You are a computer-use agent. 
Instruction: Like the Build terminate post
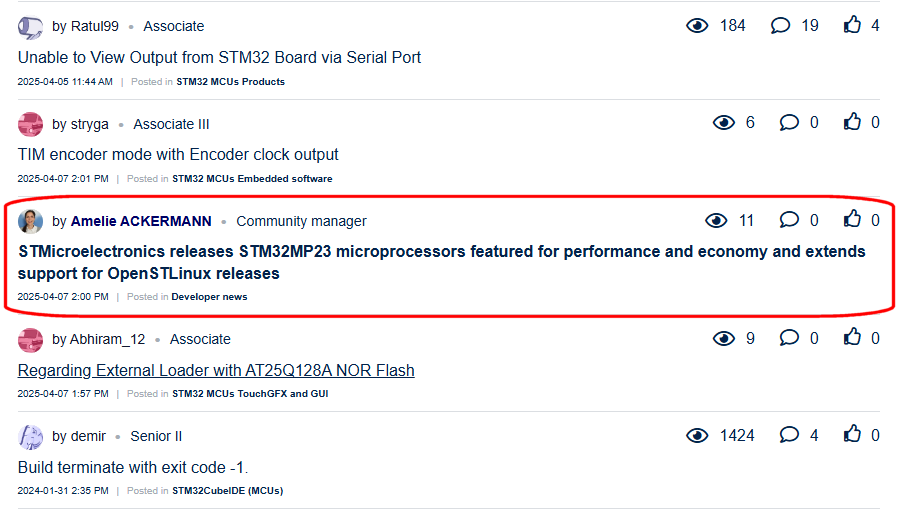click(852, 435)
